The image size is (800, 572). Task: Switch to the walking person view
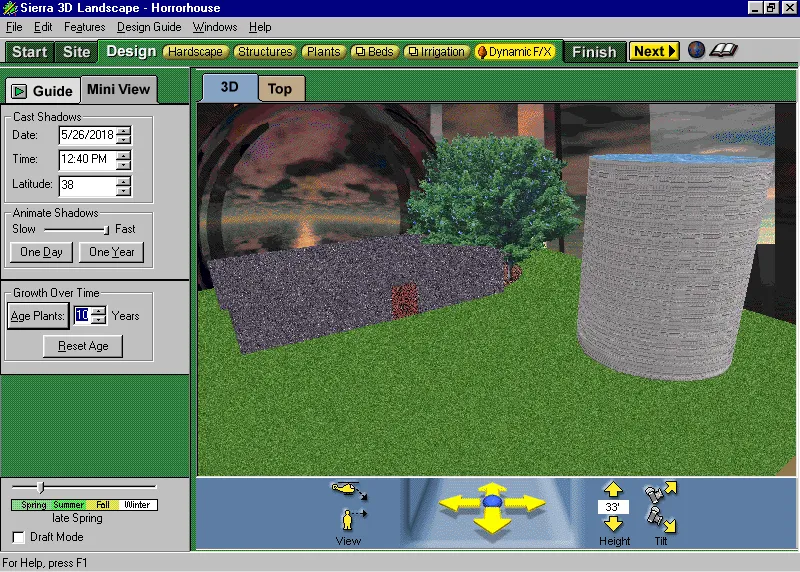click(x=349, y=519)
